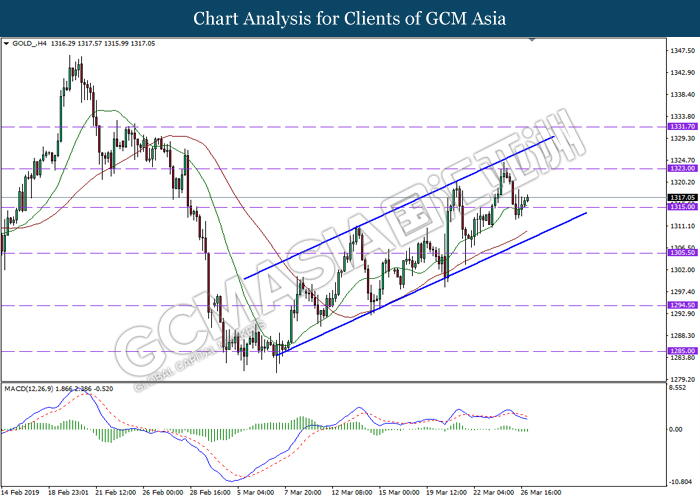Click the 15 Mar 00:00 time label
The width and height of the screenshot is (700, 500).
tap(399, 493)
